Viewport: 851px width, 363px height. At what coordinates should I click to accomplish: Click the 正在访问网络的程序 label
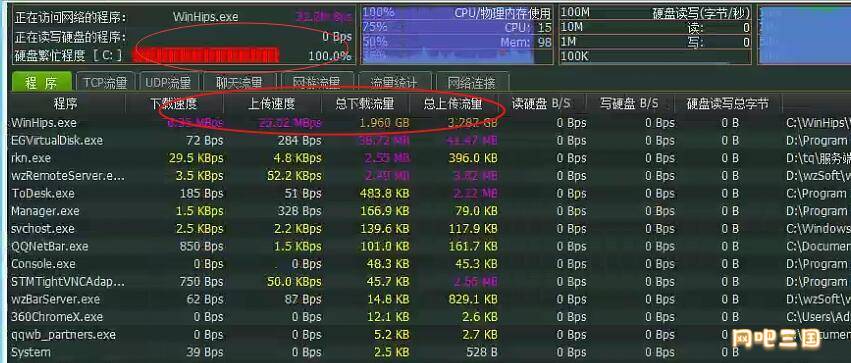[70, 17]
